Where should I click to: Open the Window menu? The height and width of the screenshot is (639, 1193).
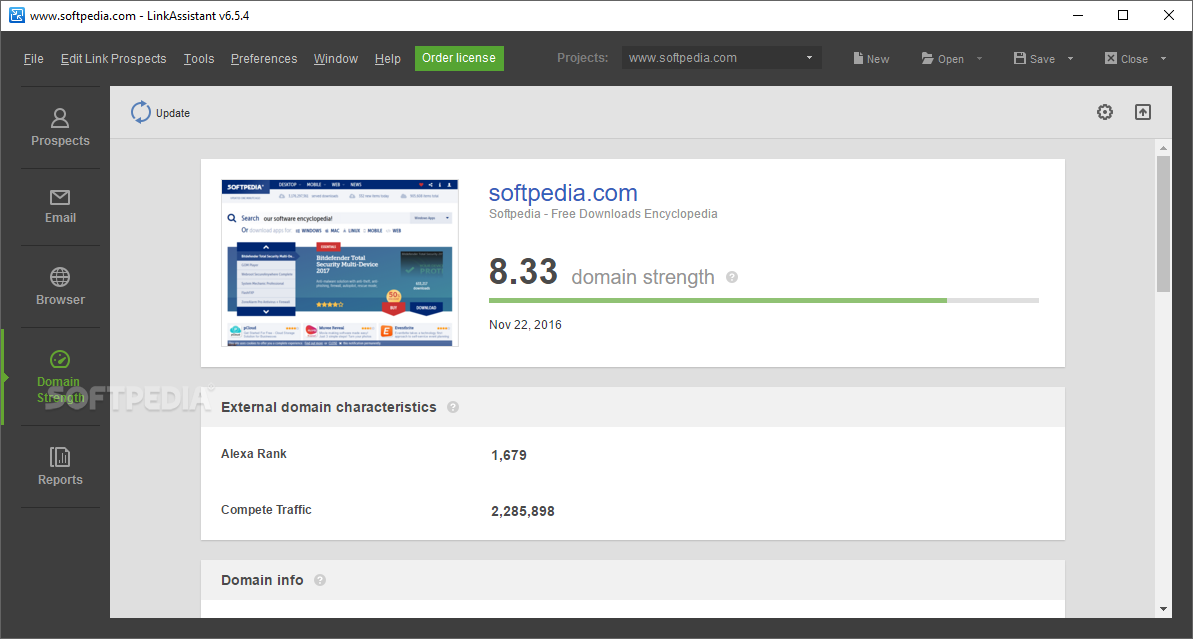pyautogui.click(x=336, y=59)
